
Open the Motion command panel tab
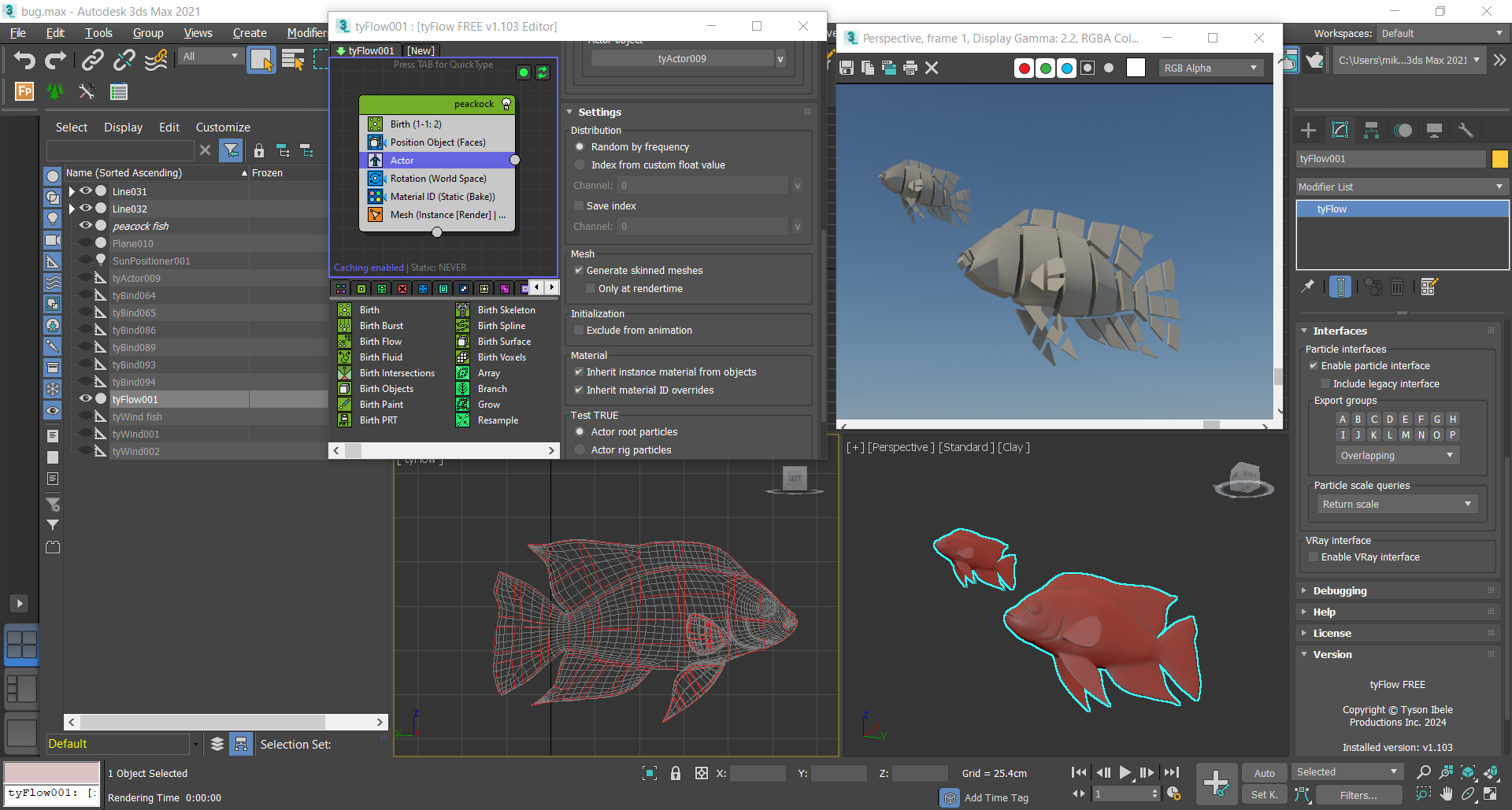pyautogui.click(x=1403, y=130)
